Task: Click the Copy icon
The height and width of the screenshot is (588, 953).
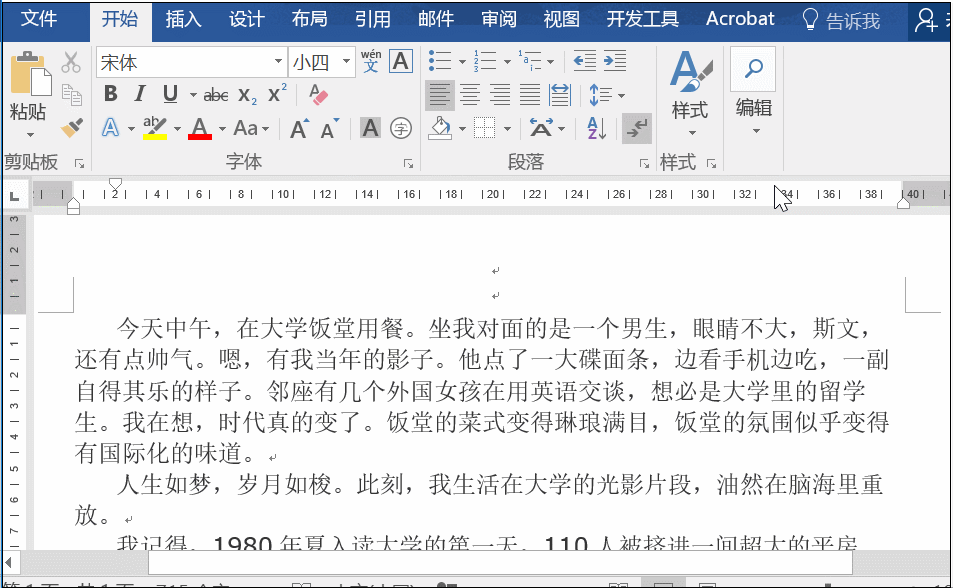Action: [x=72, y=95]
